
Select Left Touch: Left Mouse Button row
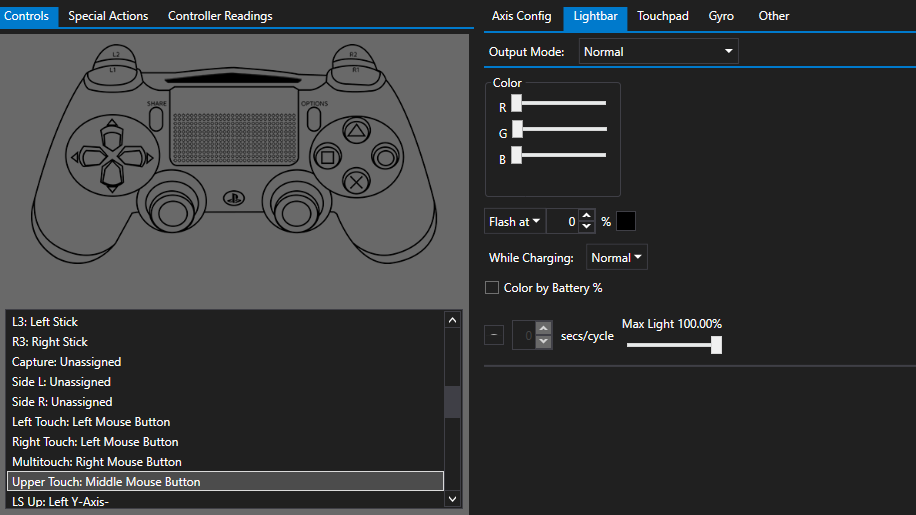click(x=225, y=422)
